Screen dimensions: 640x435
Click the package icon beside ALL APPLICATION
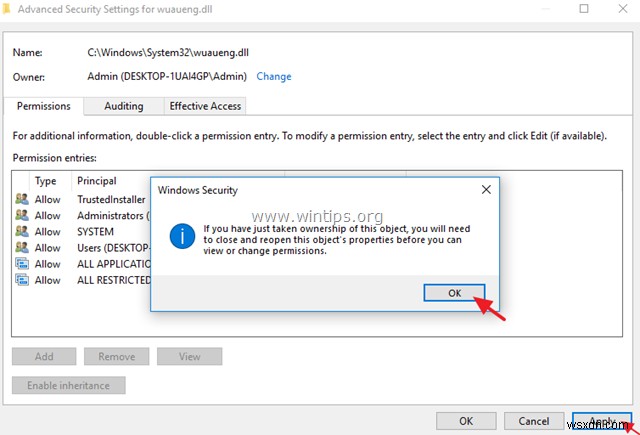[x=22, y=264]
